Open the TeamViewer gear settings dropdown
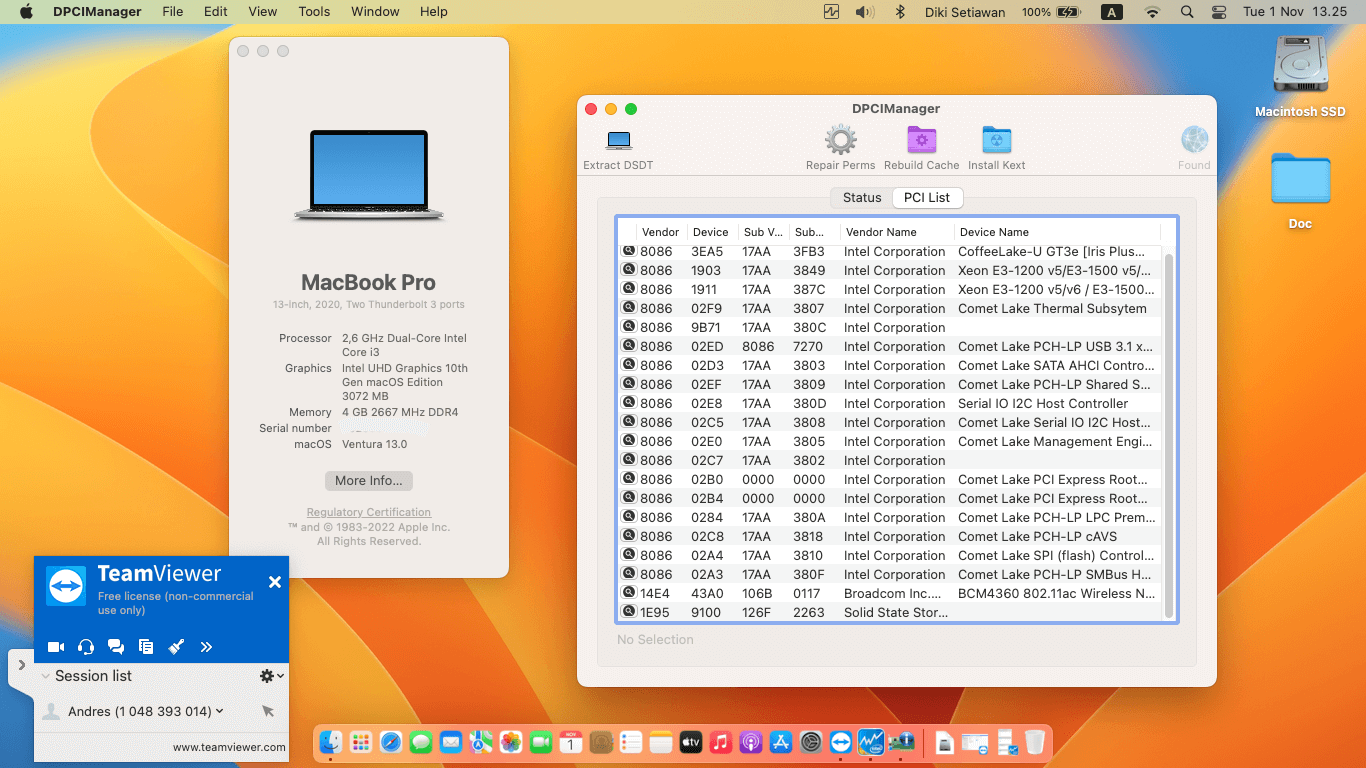 click(x=271, y=676)
